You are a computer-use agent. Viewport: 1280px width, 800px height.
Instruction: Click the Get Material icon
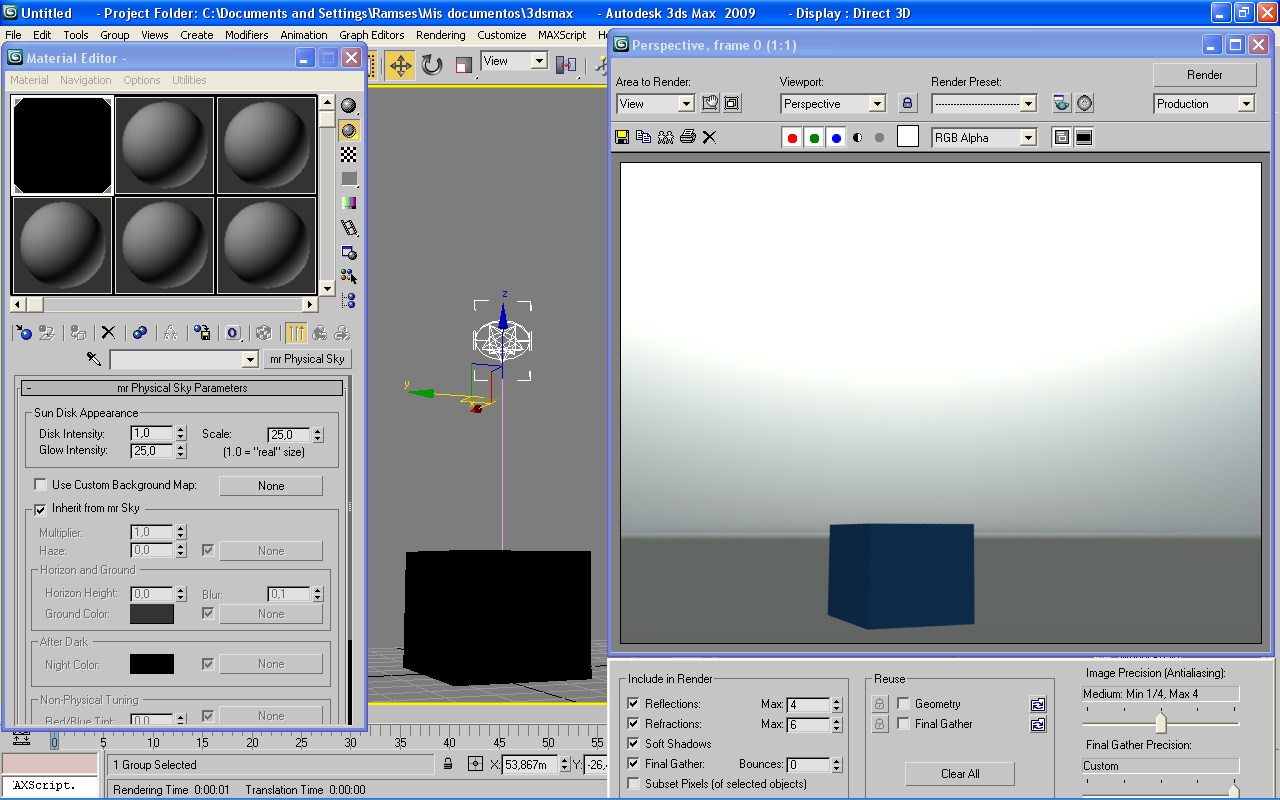point(23,333)
